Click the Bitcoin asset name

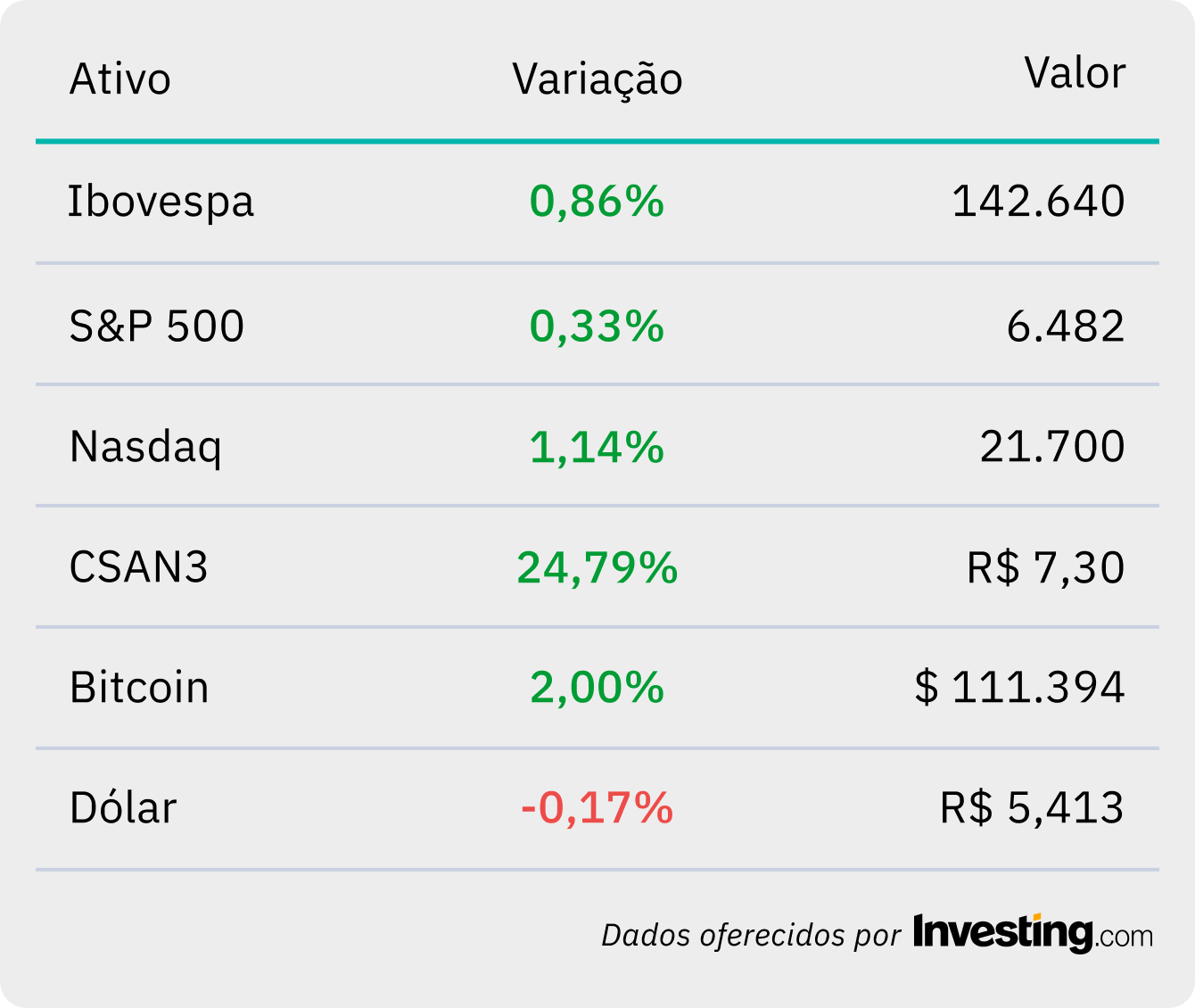coord(139,688)
